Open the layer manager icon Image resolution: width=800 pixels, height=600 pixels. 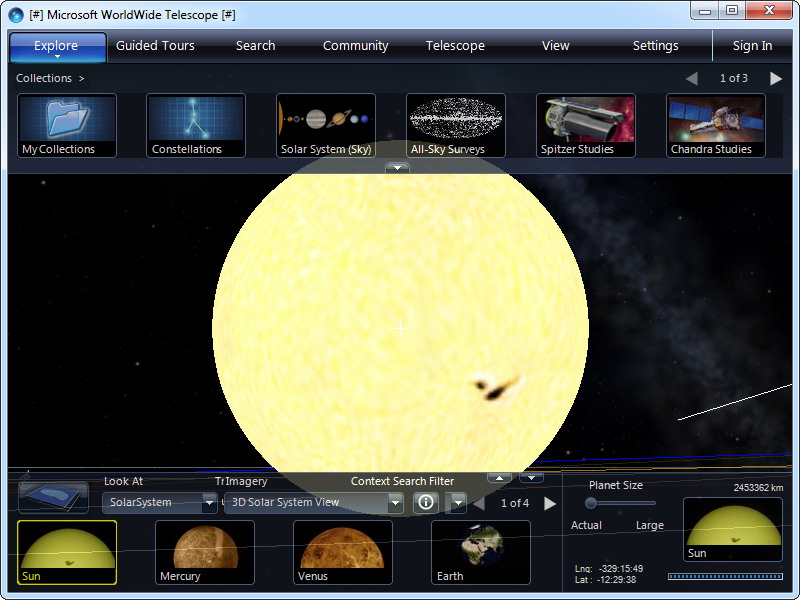(53, 494)
